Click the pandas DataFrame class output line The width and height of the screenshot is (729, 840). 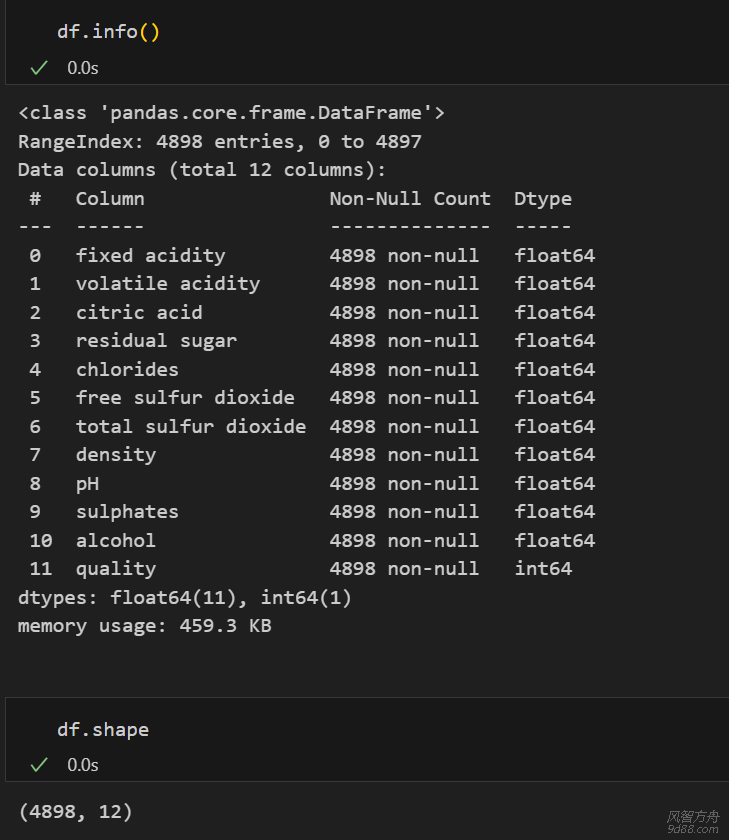pos(231,112)
